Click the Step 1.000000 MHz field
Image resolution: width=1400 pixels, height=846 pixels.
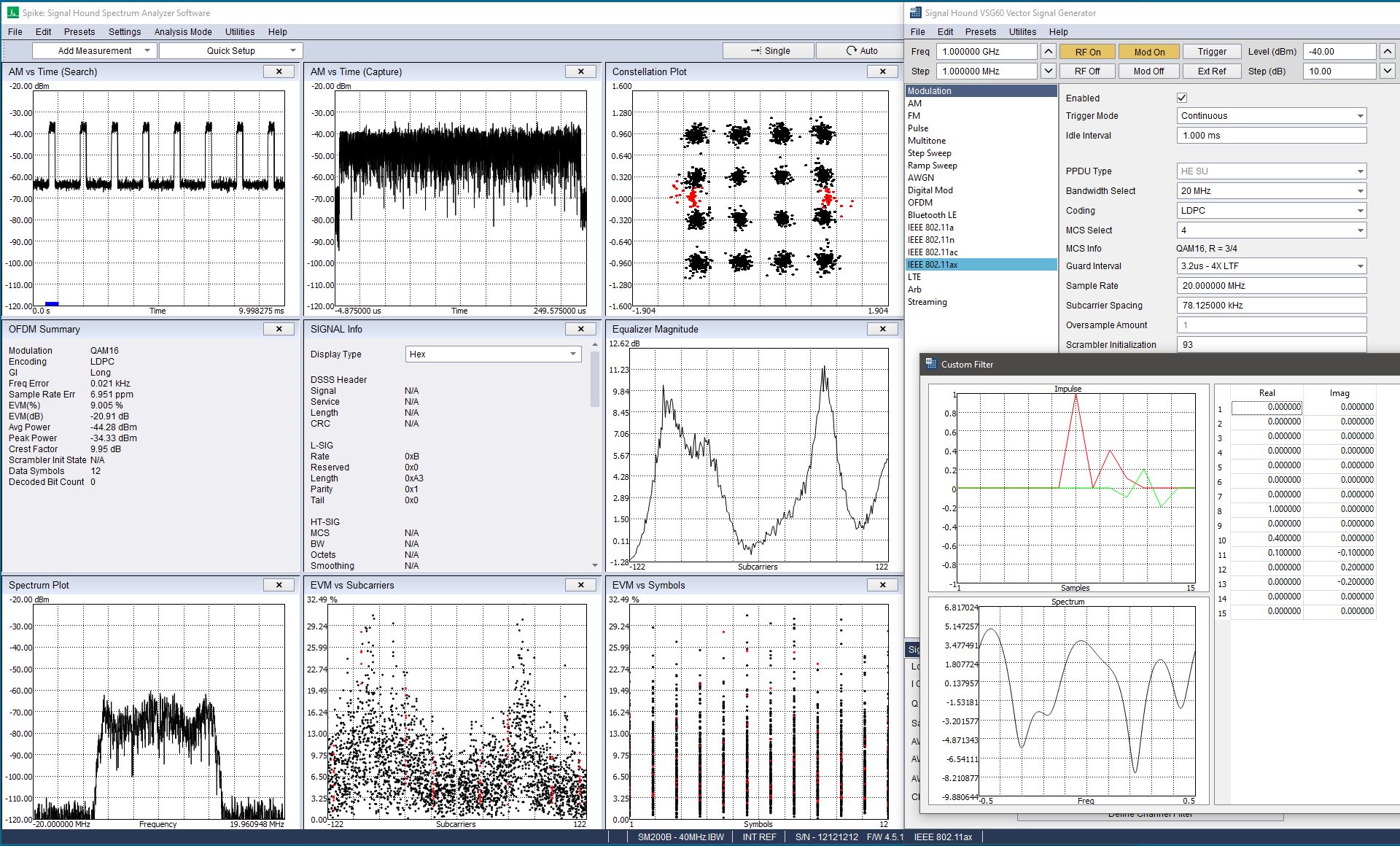click(987, 71)
